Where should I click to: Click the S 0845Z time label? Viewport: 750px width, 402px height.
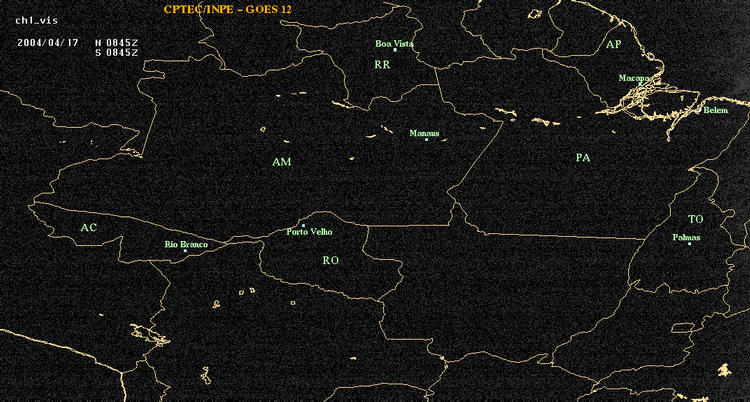point(117,53)
